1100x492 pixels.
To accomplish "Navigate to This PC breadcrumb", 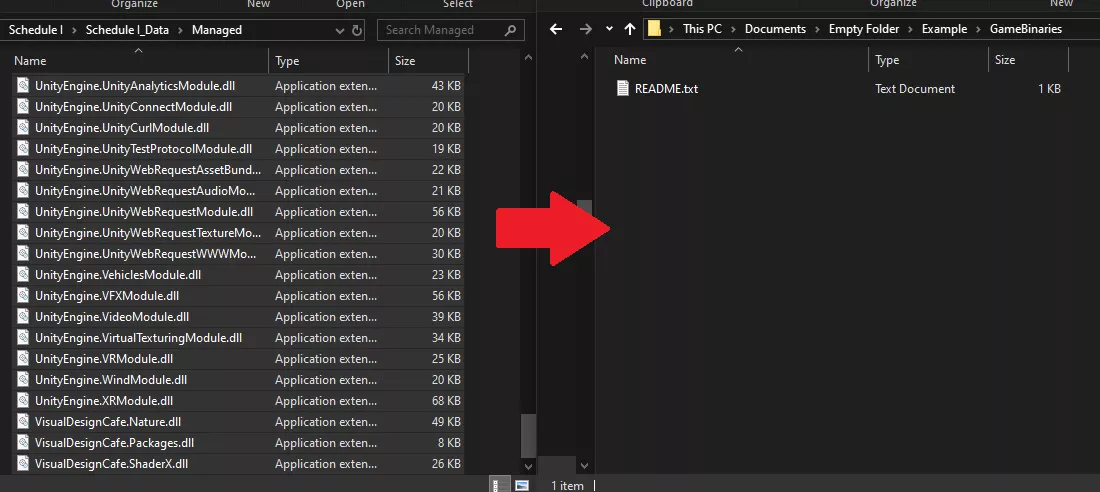I will 702,29.
